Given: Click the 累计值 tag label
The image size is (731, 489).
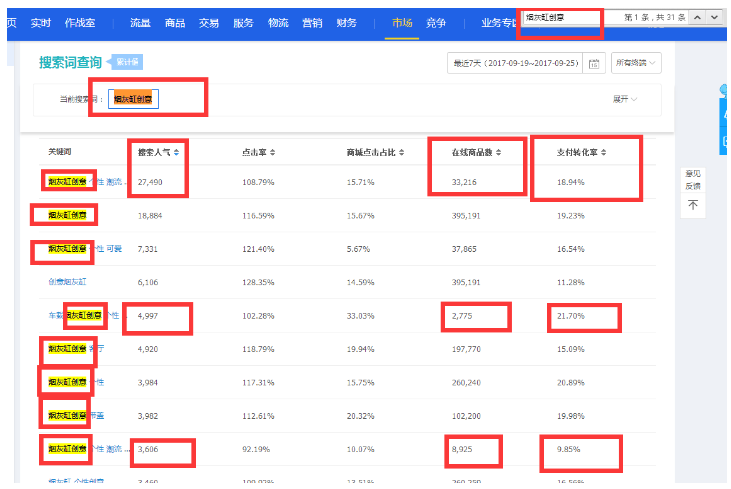Looking at the screenshot, I should 127,62.
